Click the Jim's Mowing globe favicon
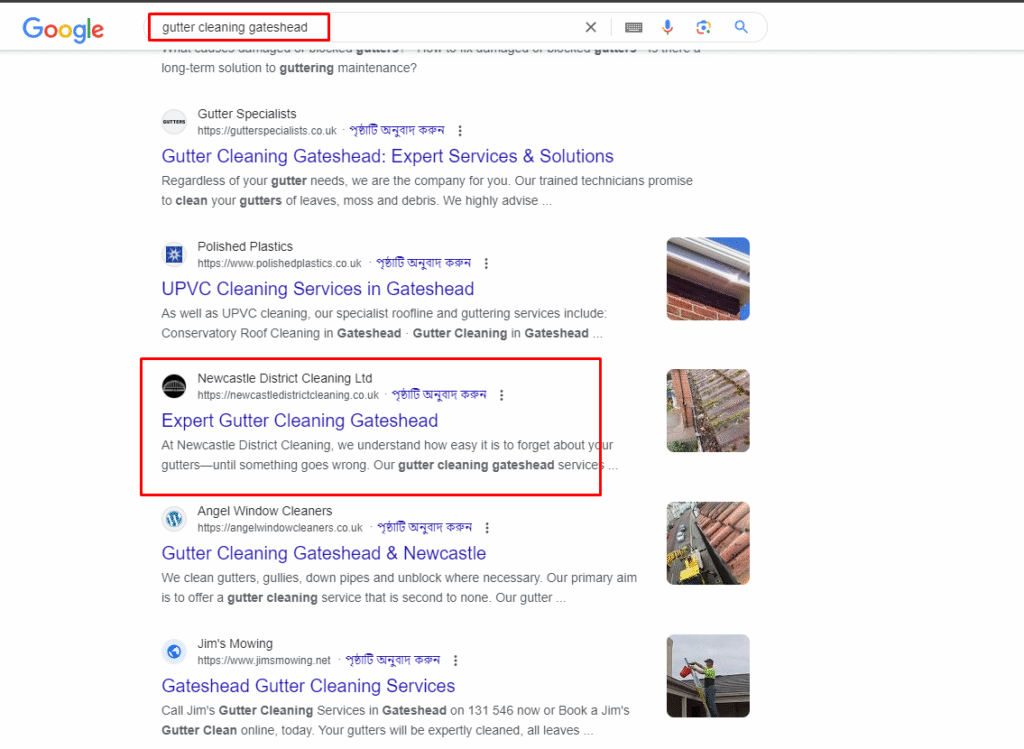 pos(174,652)
